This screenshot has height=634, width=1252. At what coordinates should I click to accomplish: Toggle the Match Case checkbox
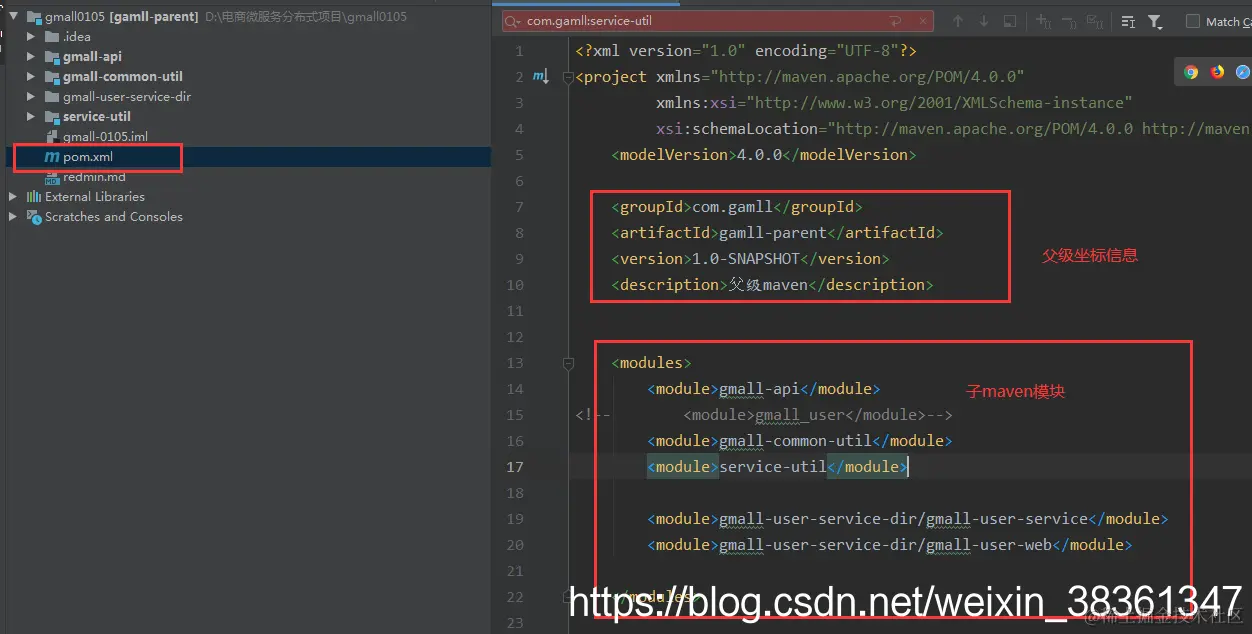1193,21
